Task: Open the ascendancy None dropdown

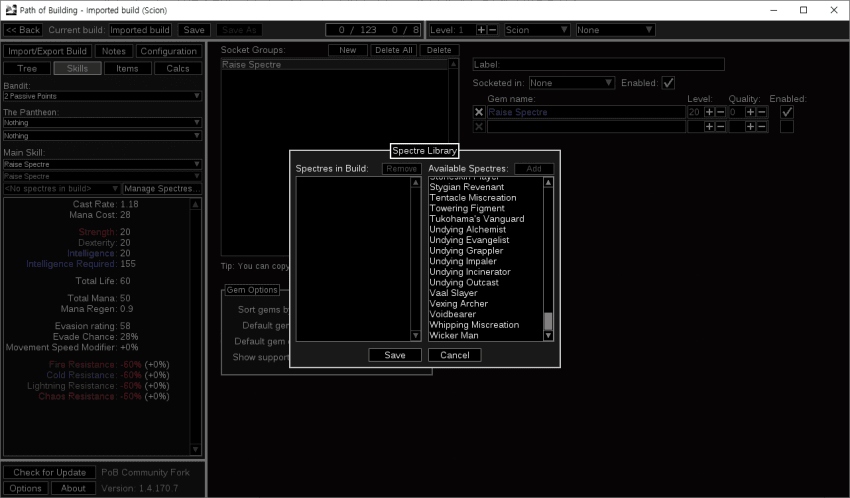Action: click(615, 30)
